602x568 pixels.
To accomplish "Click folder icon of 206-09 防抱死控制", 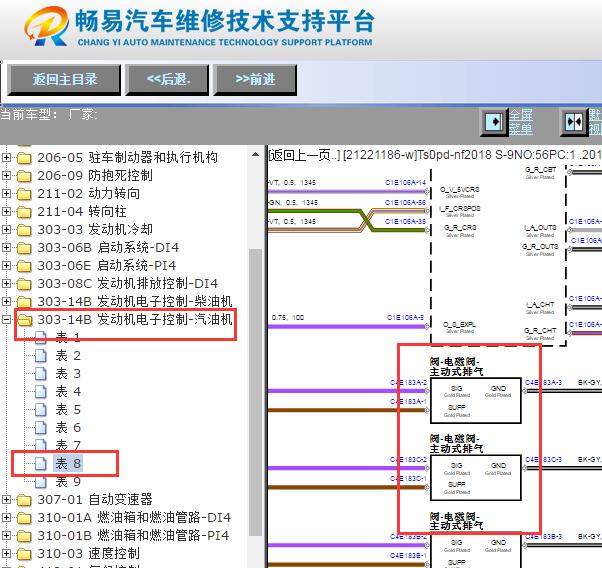I will click(x=24, y=176).
